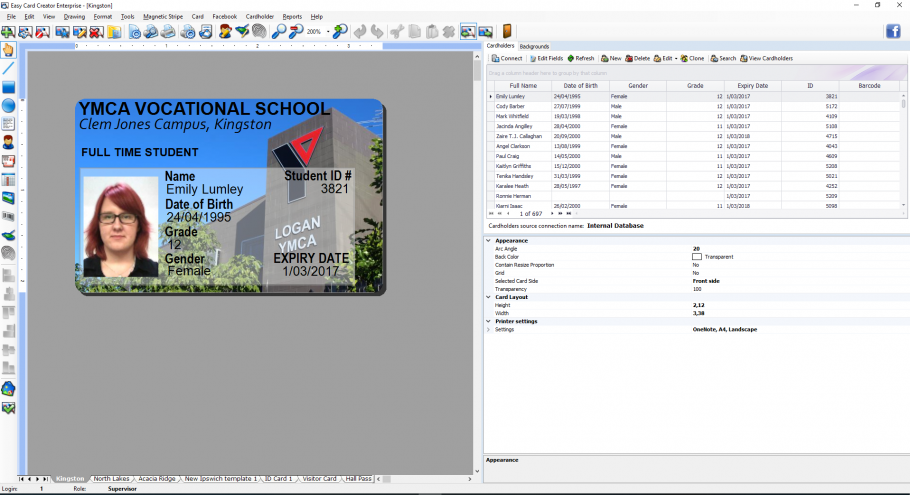910x495 pixels.
Task: Select the barcode tool in sidebar
Action: (8, 216)
